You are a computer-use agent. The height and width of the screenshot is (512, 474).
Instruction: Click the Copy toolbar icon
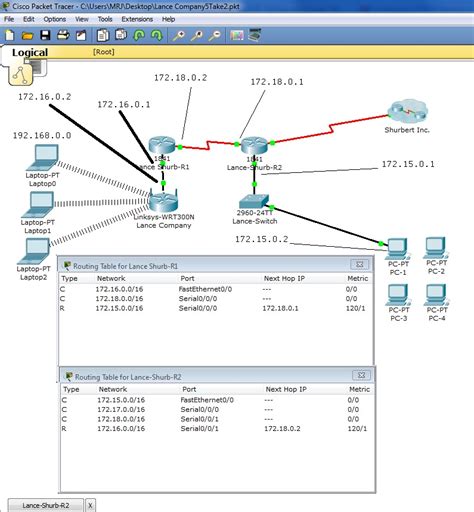coord(103,35)
